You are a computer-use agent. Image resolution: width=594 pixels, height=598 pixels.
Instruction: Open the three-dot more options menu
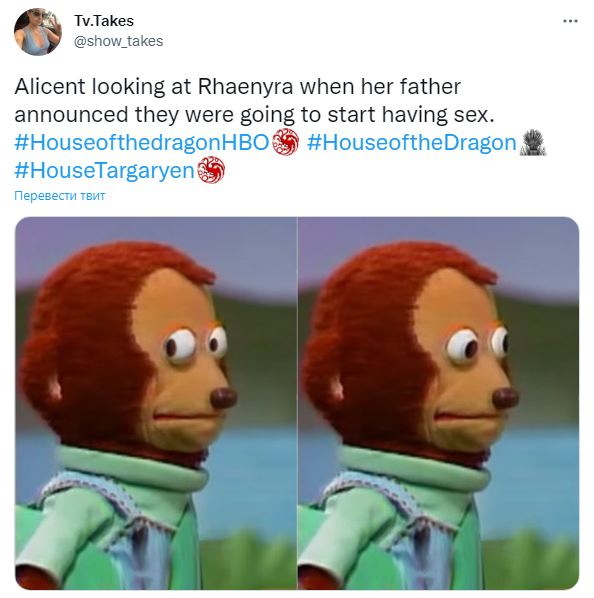pos(570,21)
